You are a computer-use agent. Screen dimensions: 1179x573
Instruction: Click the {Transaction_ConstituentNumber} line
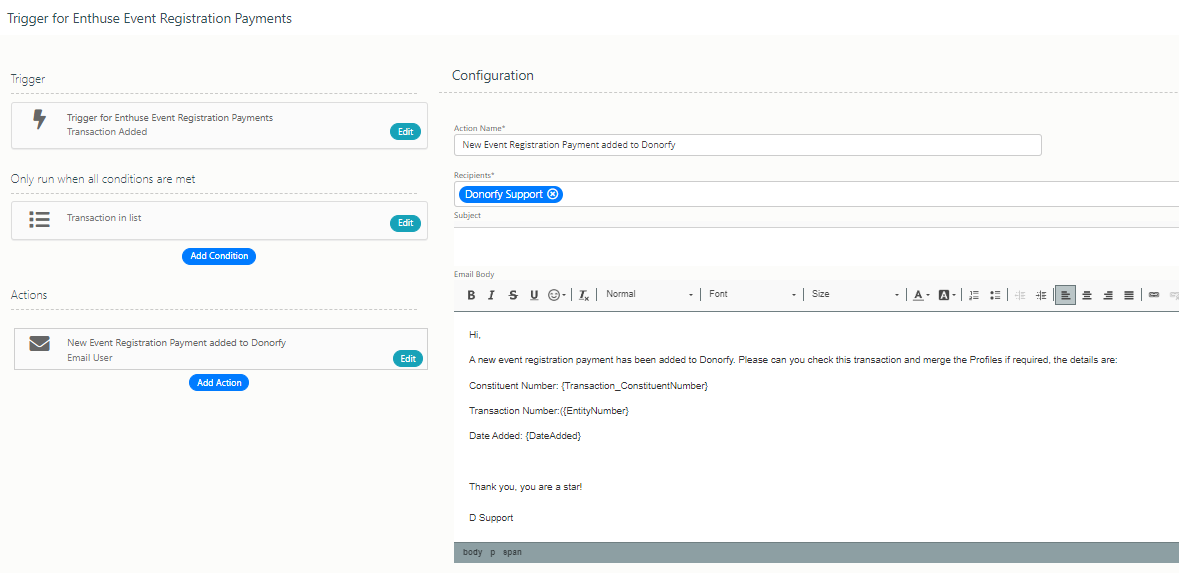(x=589, y=386)
